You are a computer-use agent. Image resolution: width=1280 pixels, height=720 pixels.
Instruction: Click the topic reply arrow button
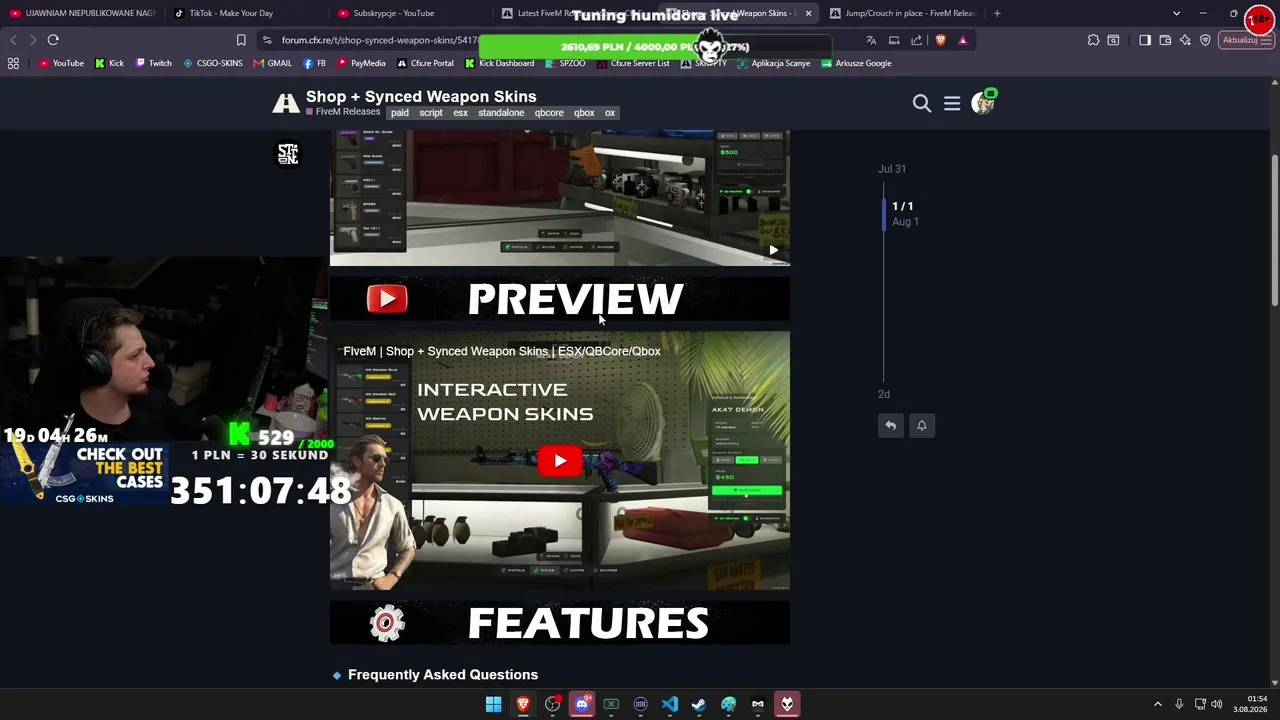890,425
